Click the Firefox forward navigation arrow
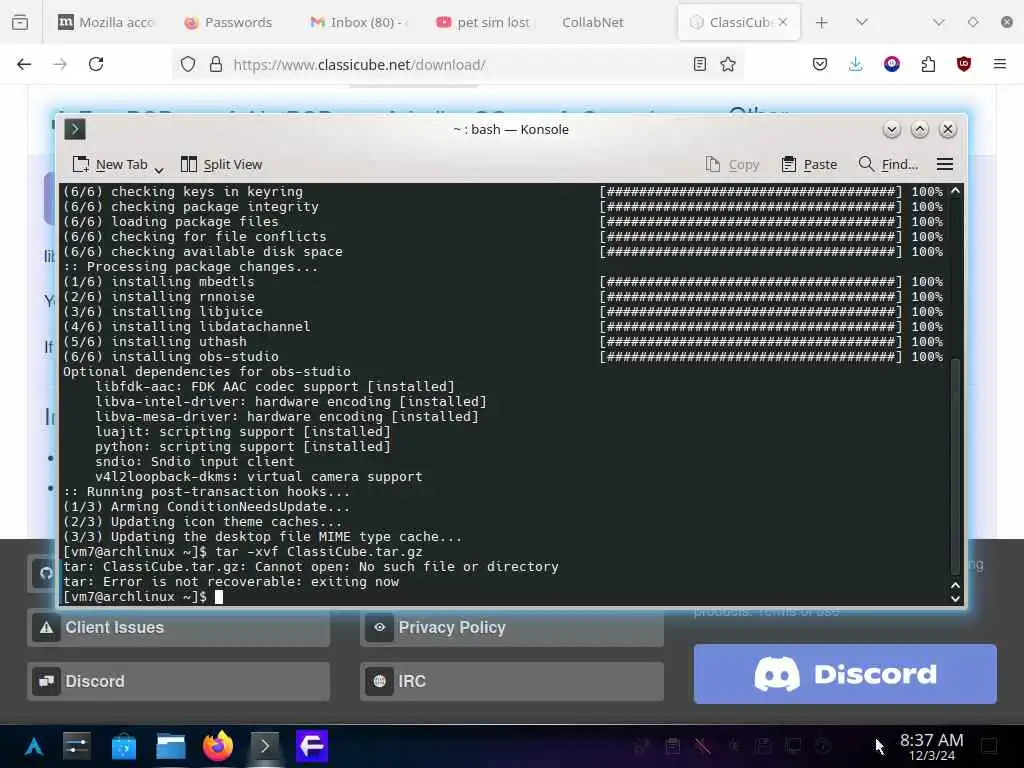Image resolution: width=1024 pixels, height=768 pixels. pos(60,64)
